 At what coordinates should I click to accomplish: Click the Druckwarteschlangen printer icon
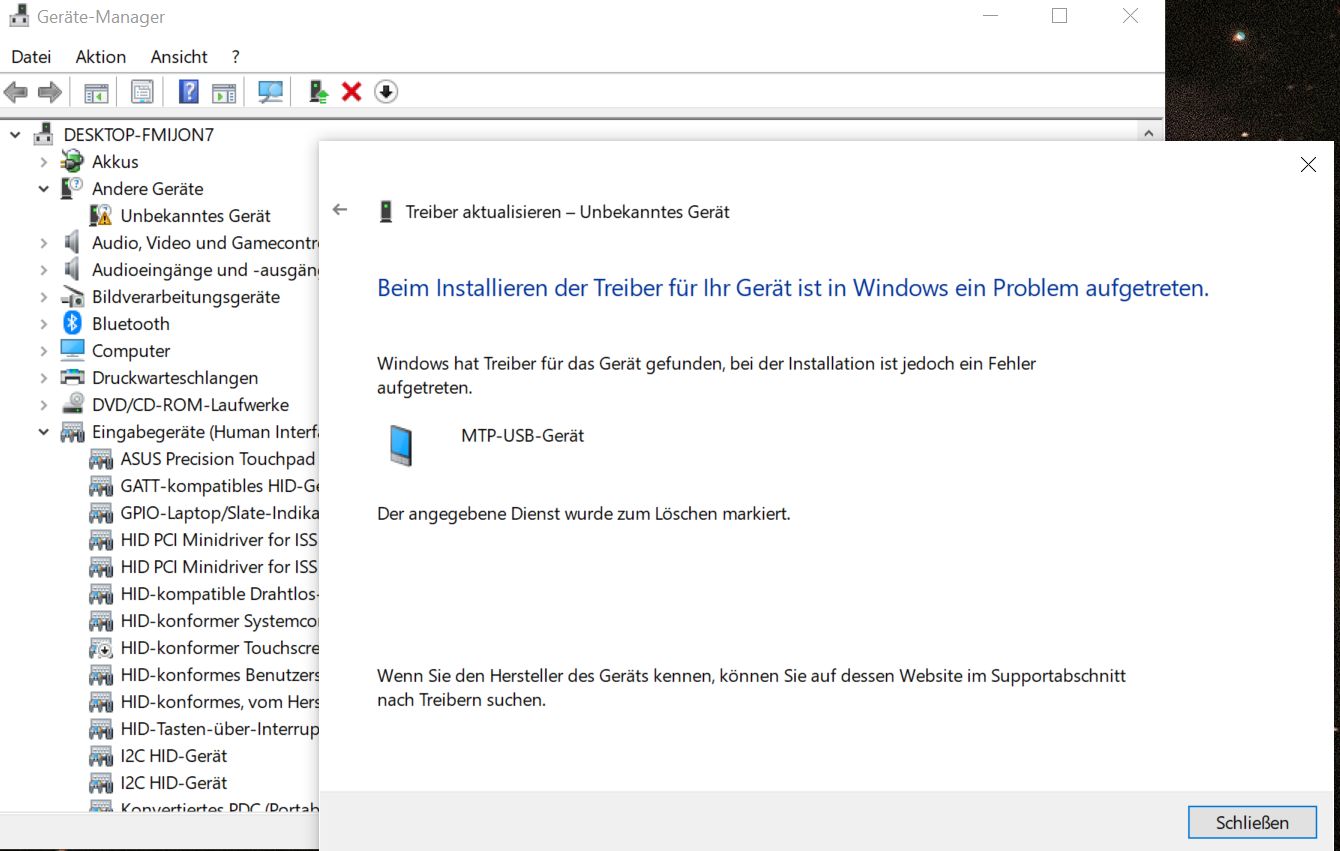(72, 377)
